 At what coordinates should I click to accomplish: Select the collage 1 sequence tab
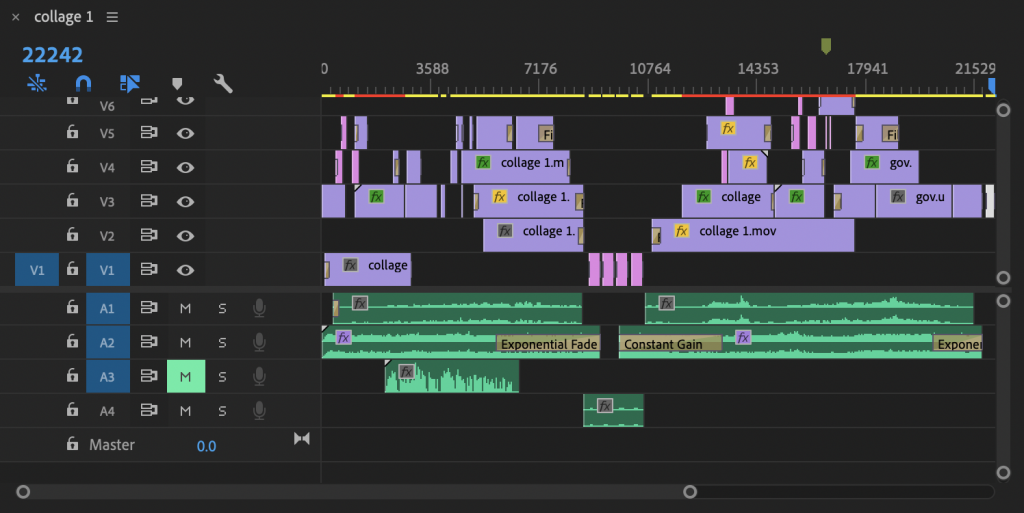[63, 17]
